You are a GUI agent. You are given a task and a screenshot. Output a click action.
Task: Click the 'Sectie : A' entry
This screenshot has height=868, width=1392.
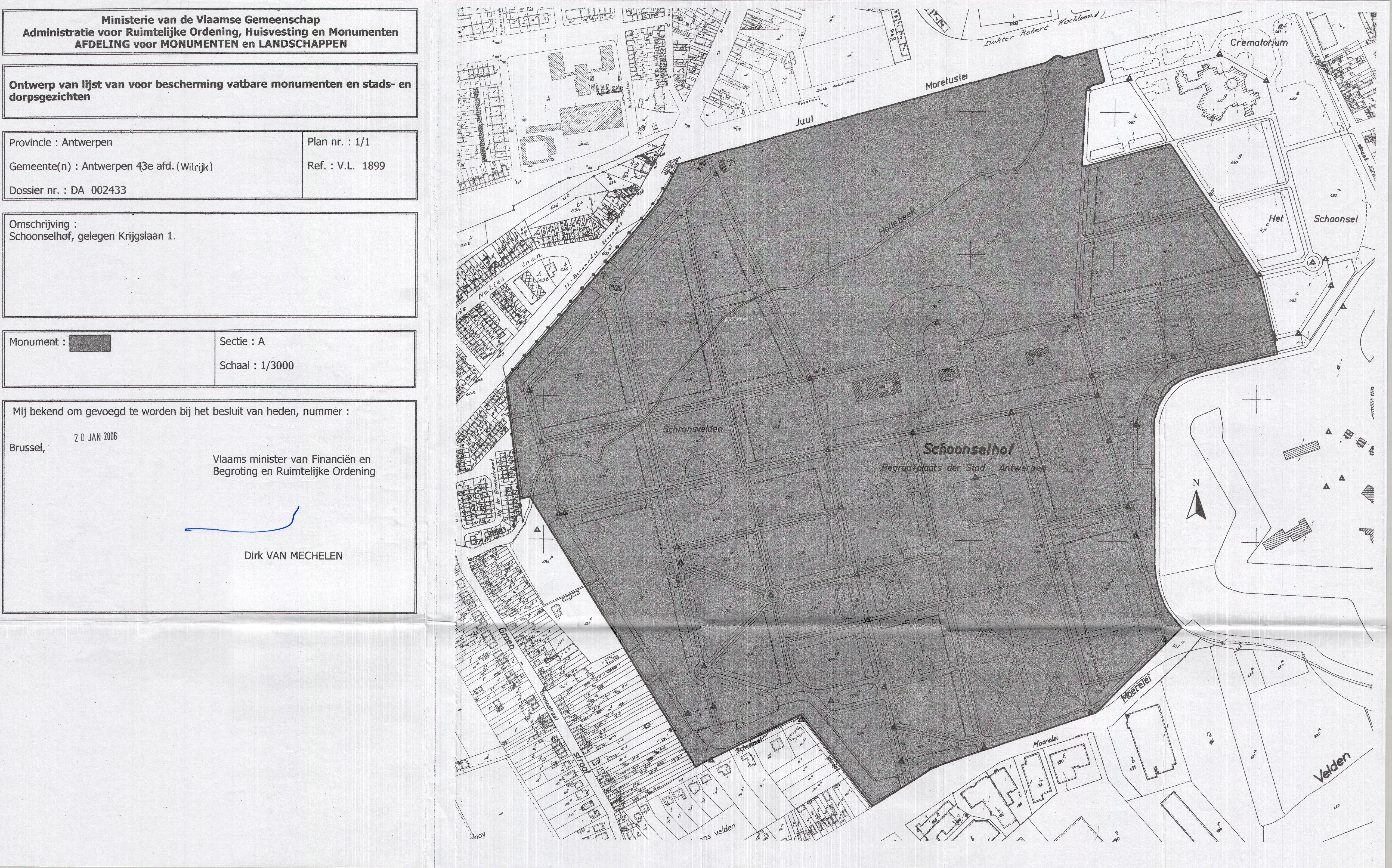tap(242, 342)
